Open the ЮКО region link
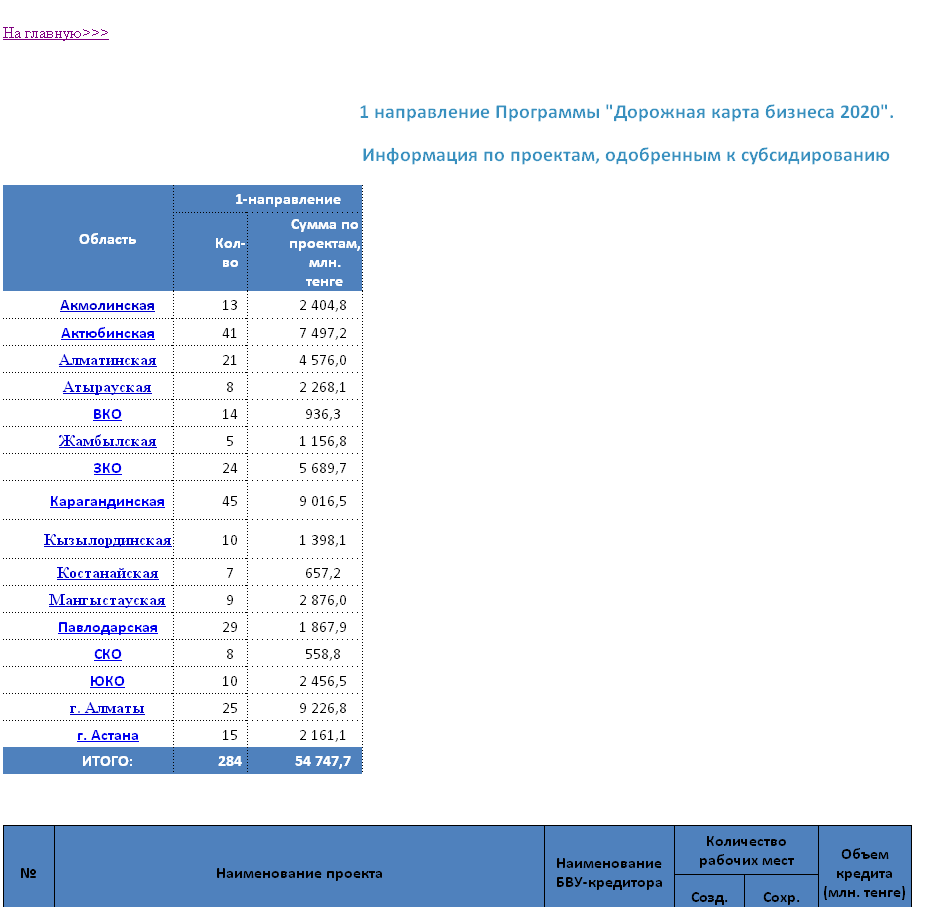 tap(107, 681)
